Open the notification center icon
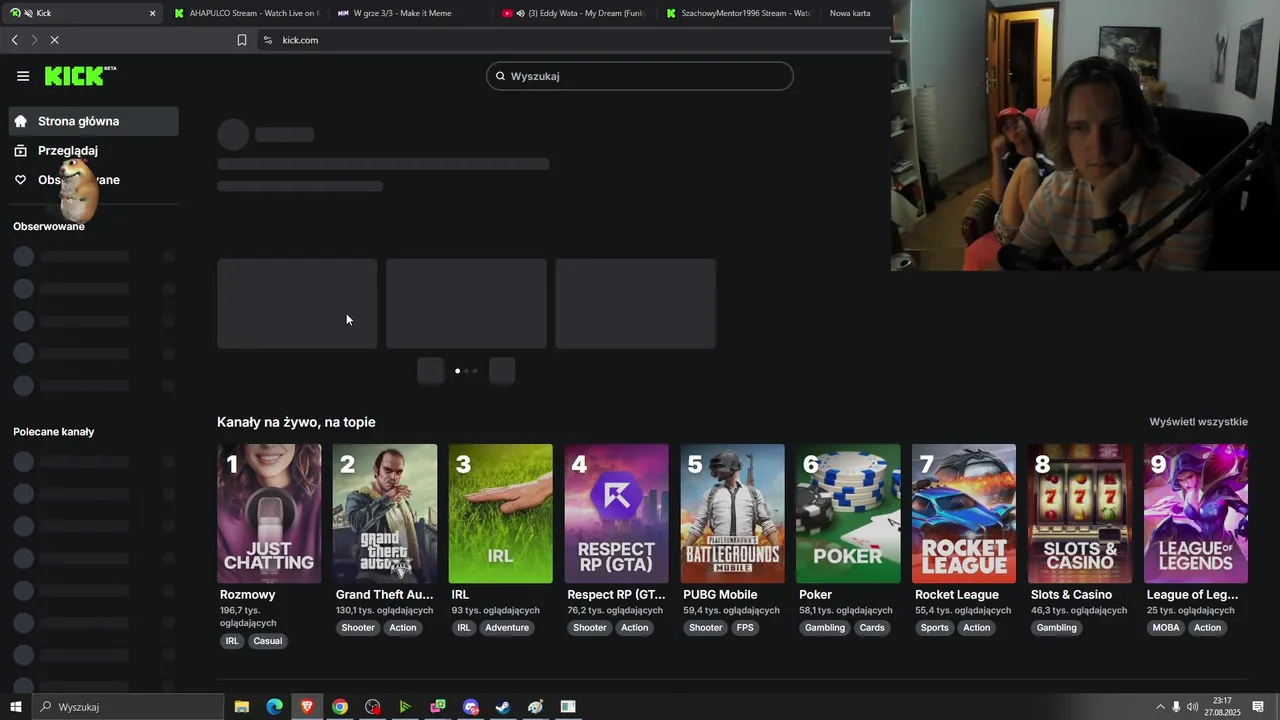The width and height of the screenshot is (1280, 720). [x=1258, y=707]
